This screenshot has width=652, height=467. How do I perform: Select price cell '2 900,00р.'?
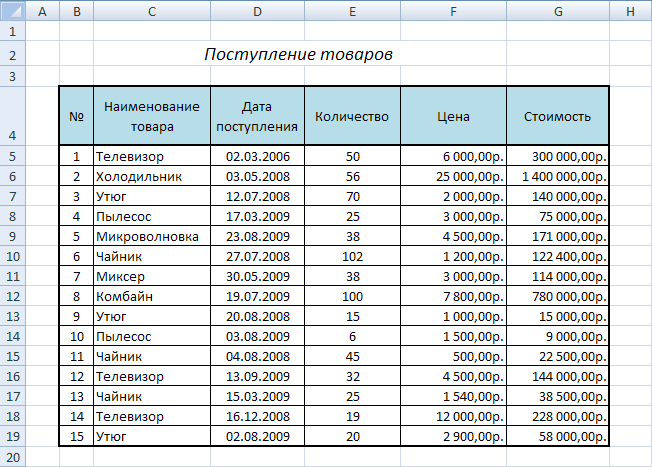click(x=454, y=436)
